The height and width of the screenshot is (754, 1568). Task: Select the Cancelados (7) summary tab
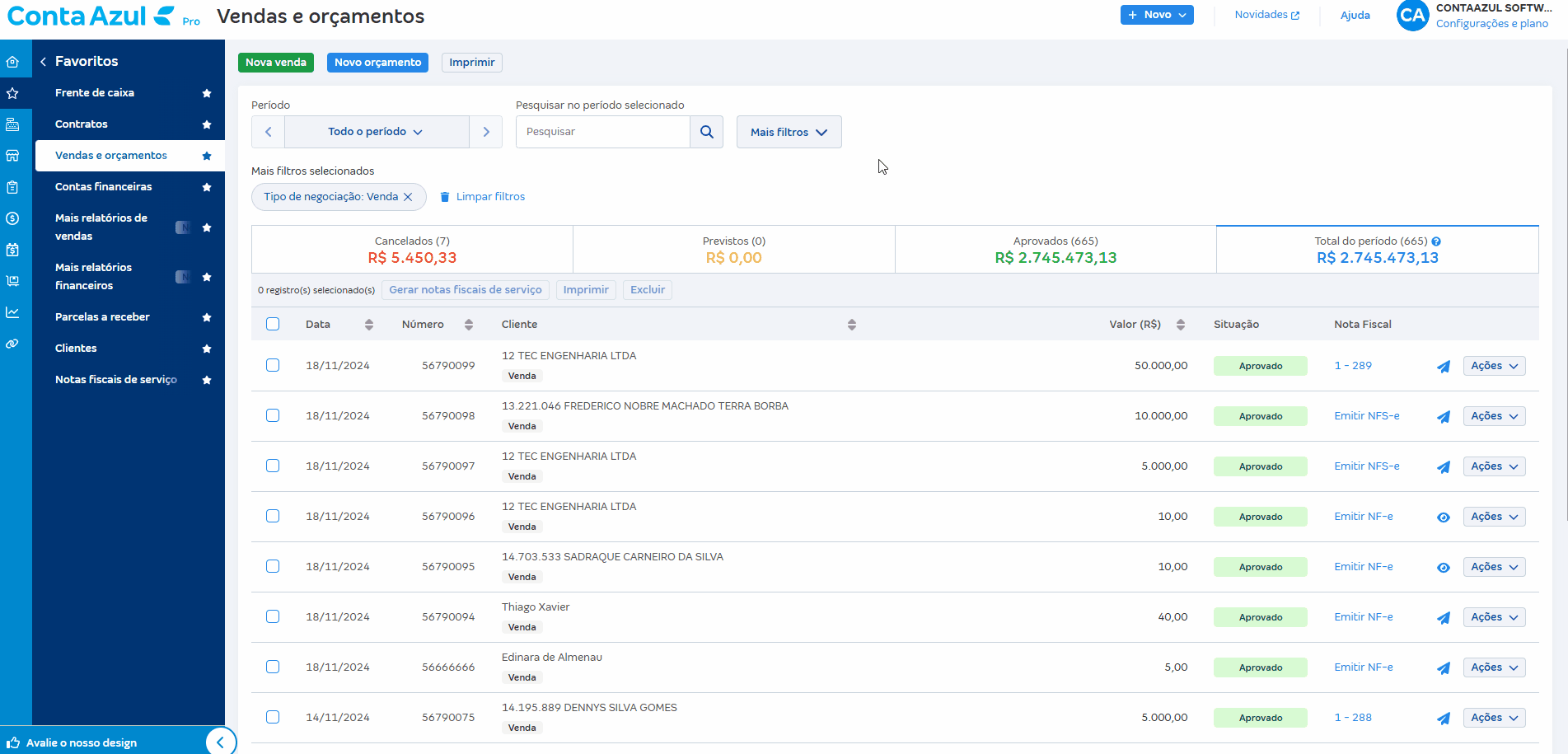click(x=412, y=250)
